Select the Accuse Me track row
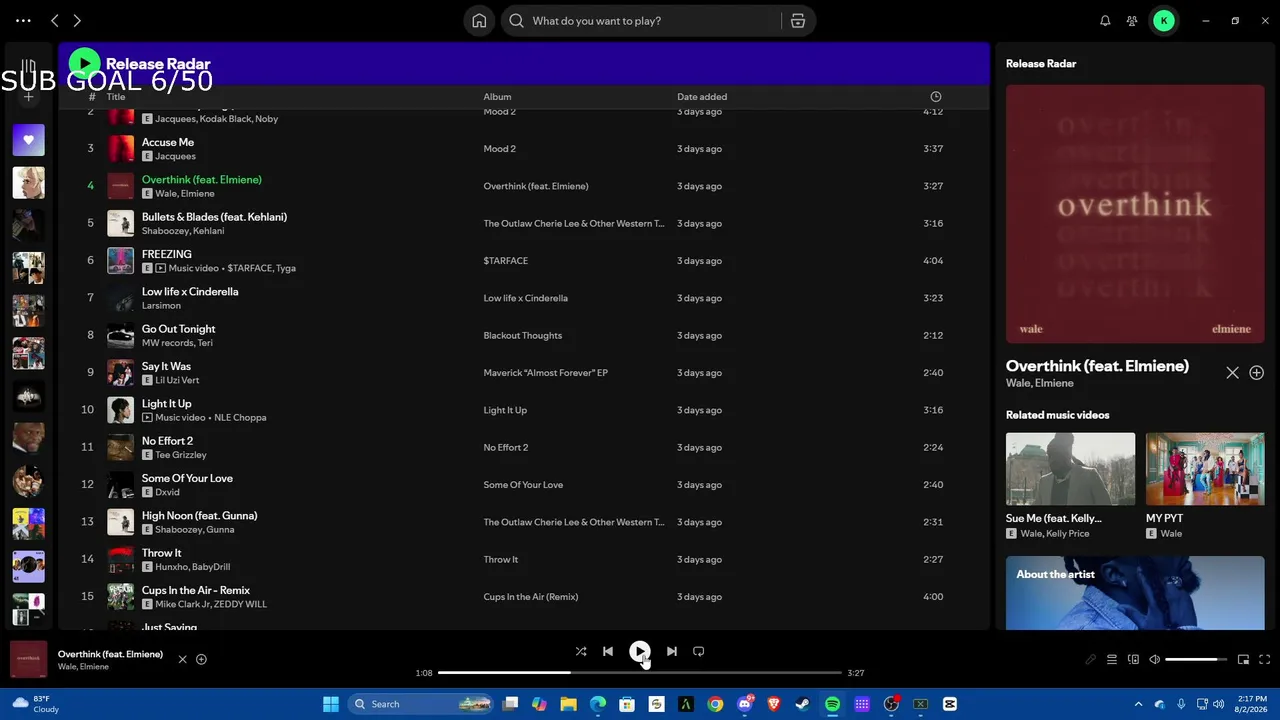Screen dimensions: 1280x720 [524, 149]
